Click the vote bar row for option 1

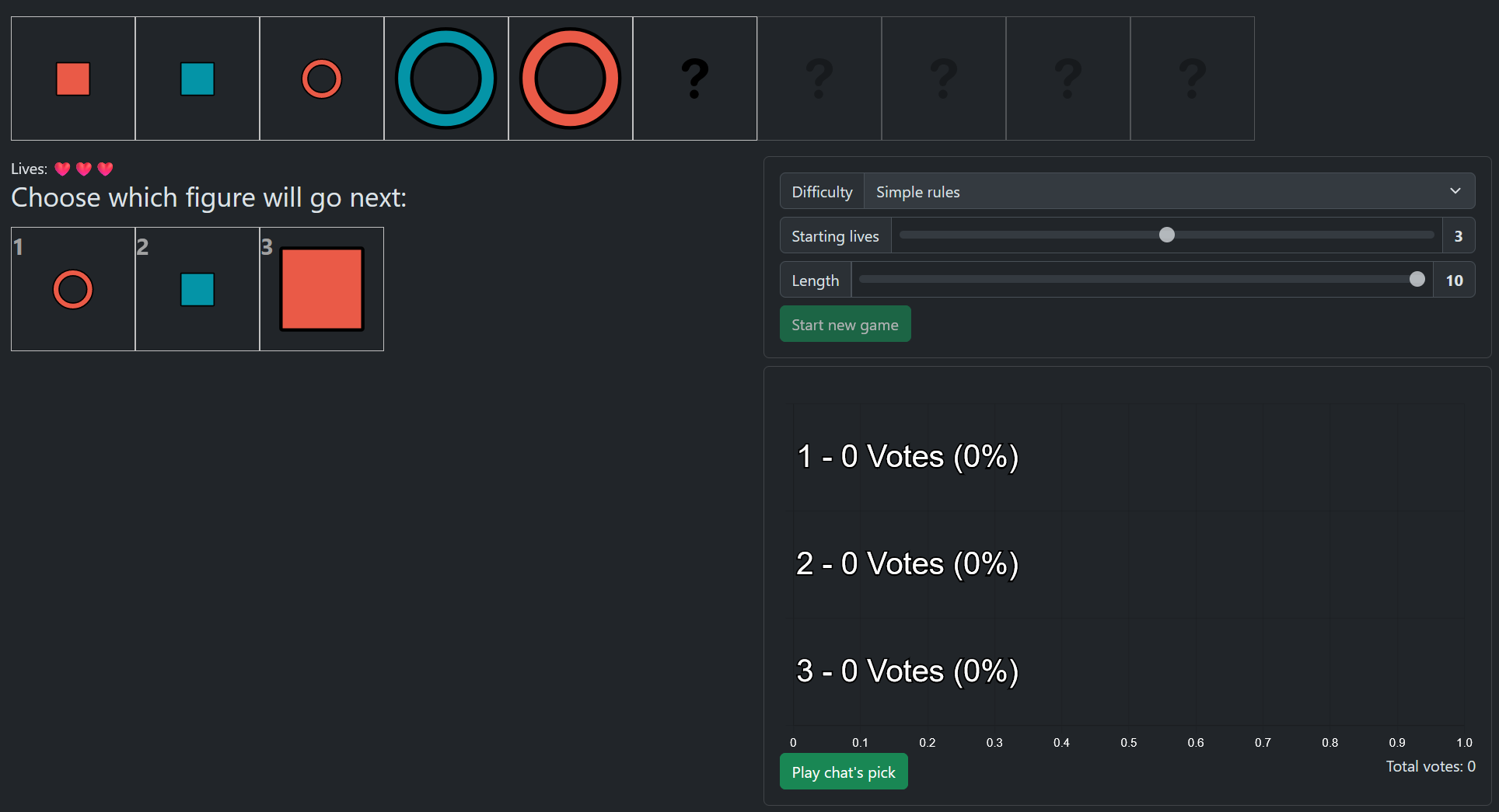[x=907, y=457]
